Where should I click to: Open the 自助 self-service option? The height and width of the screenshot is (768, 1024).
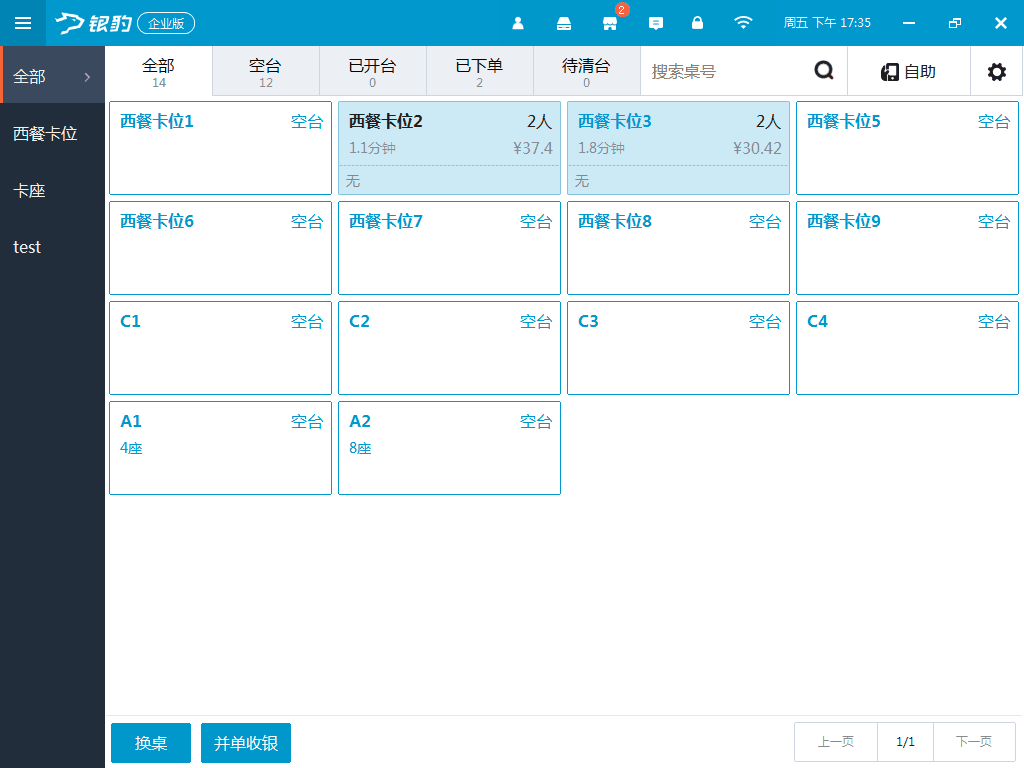(908, 71)
